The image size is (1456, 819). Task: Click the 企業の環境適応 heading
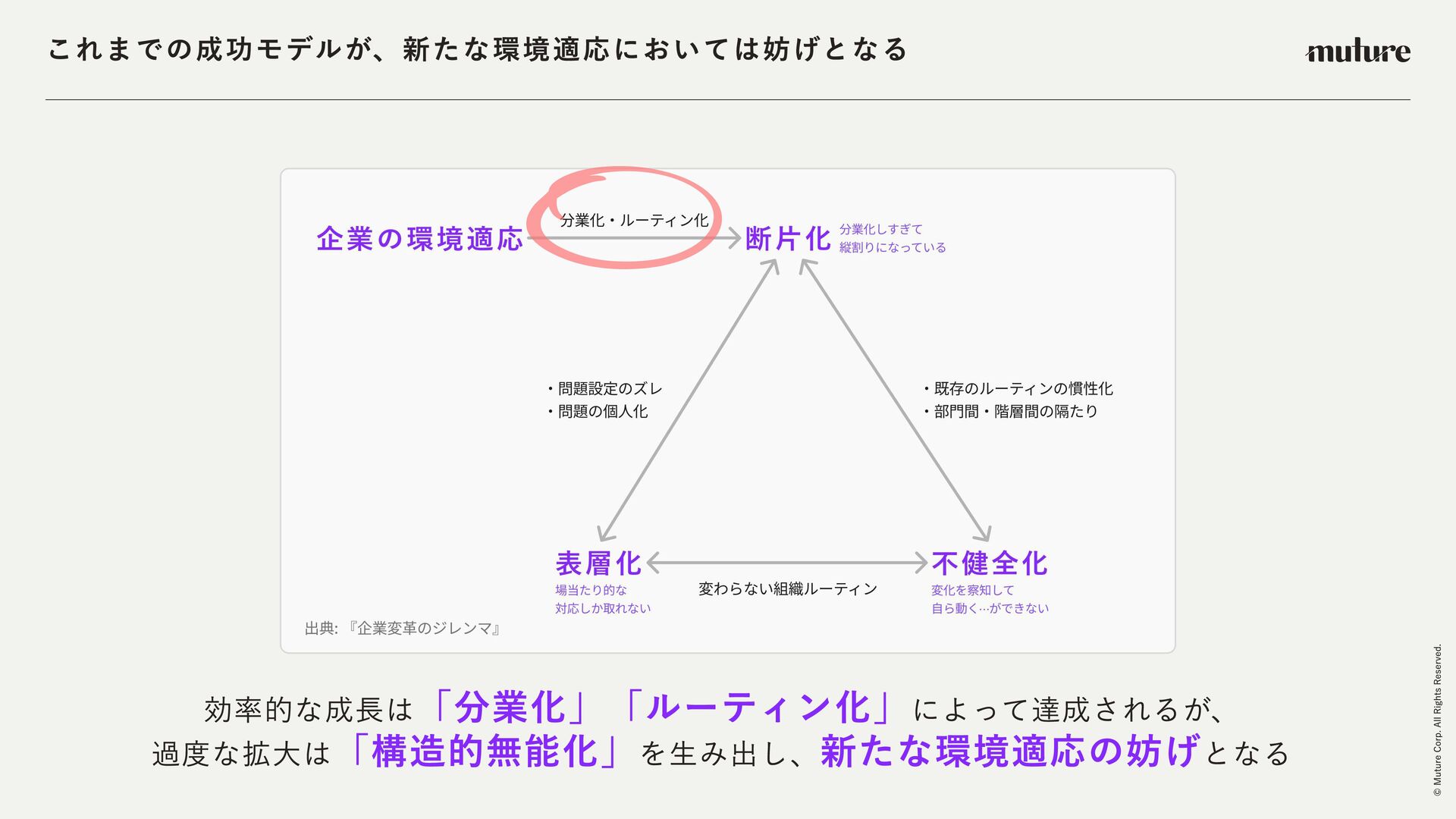click(420, 239)
